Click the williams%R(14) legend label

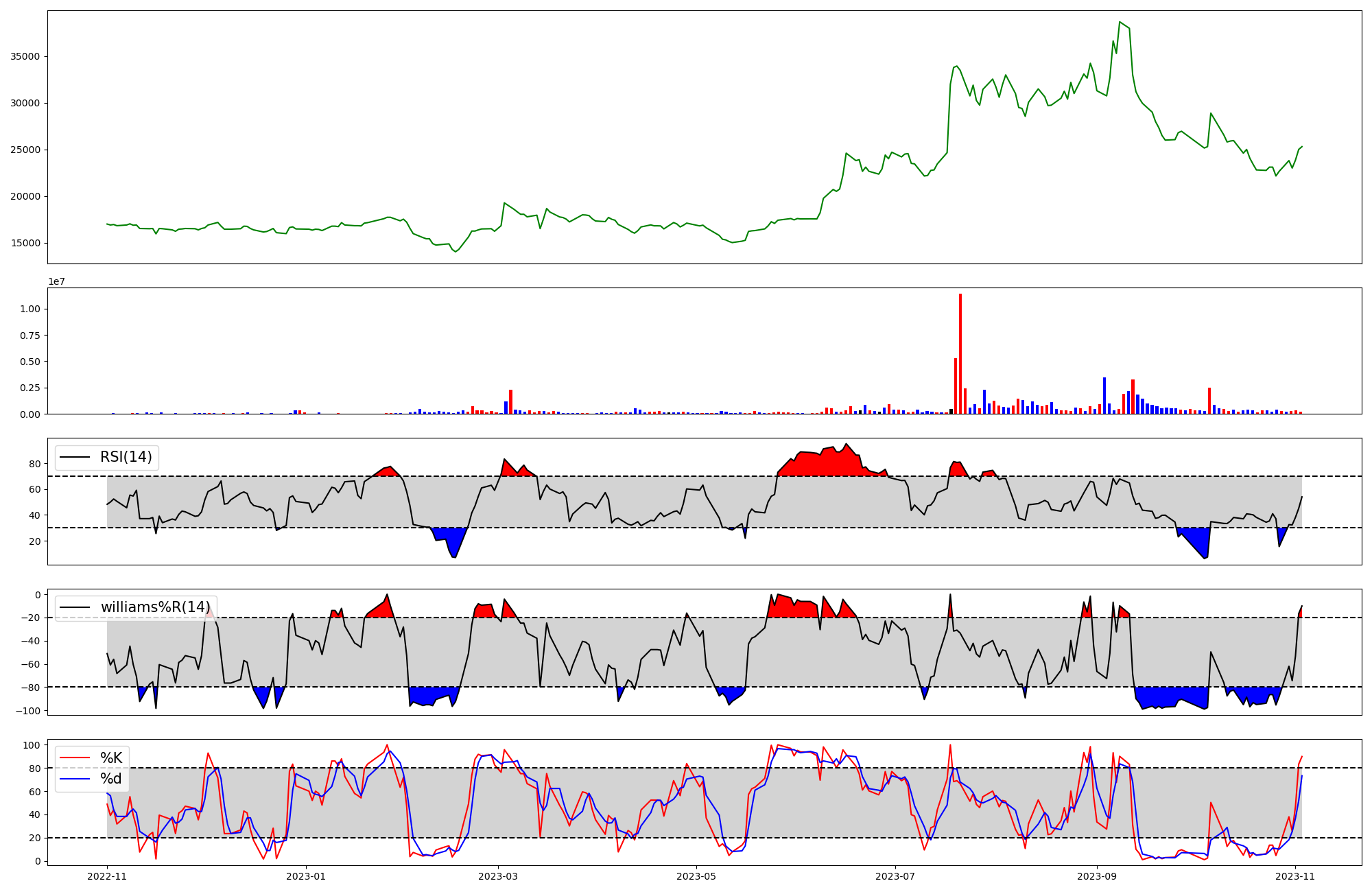[155, 607]
